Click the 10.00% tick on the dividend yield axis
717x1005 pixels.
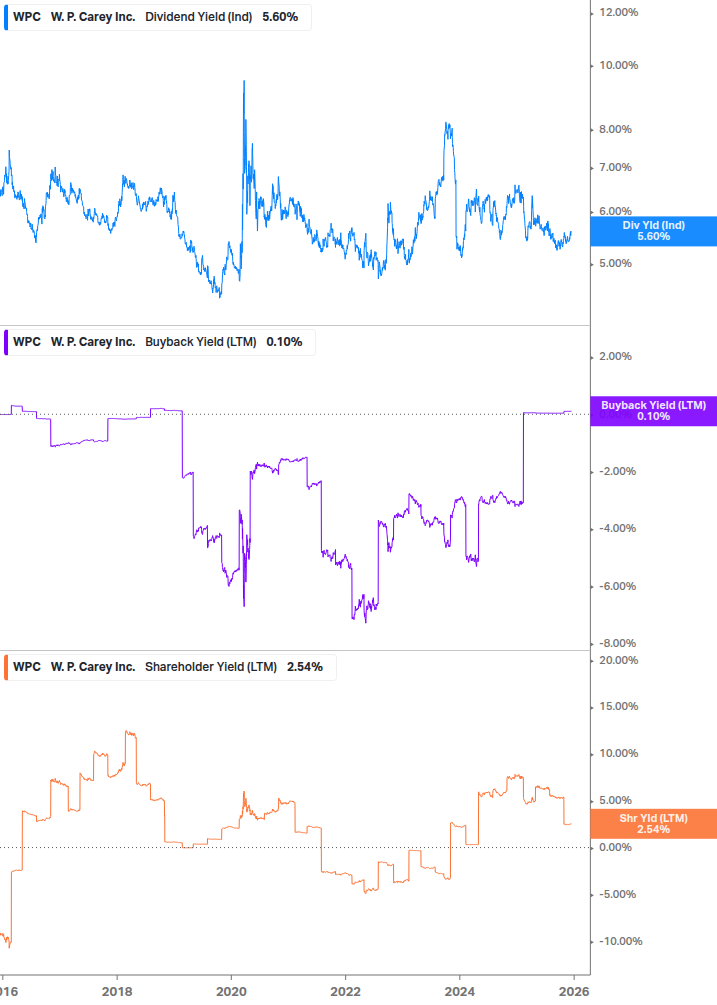point(618,65)
